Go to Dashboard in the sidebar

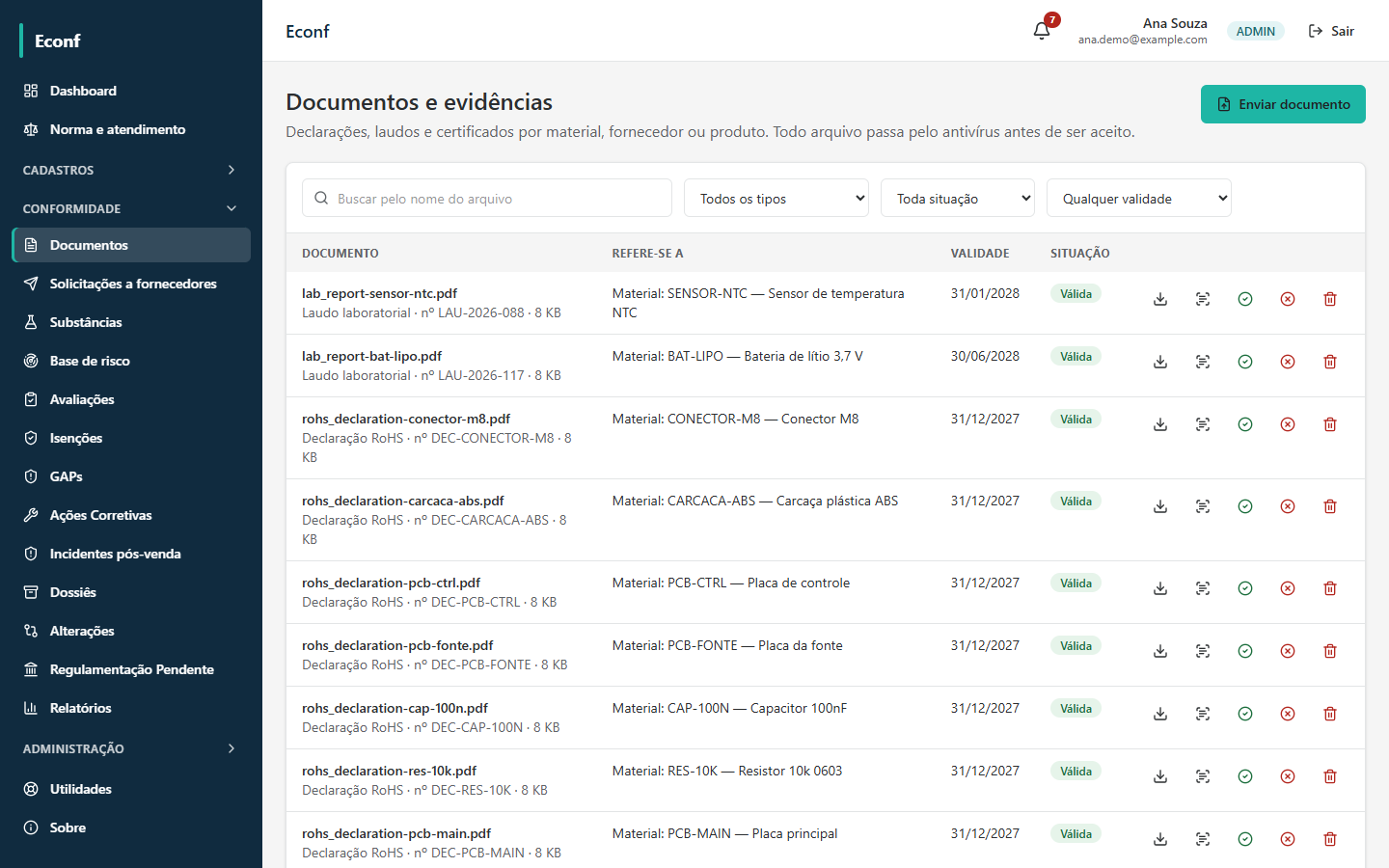click(131, 91)
